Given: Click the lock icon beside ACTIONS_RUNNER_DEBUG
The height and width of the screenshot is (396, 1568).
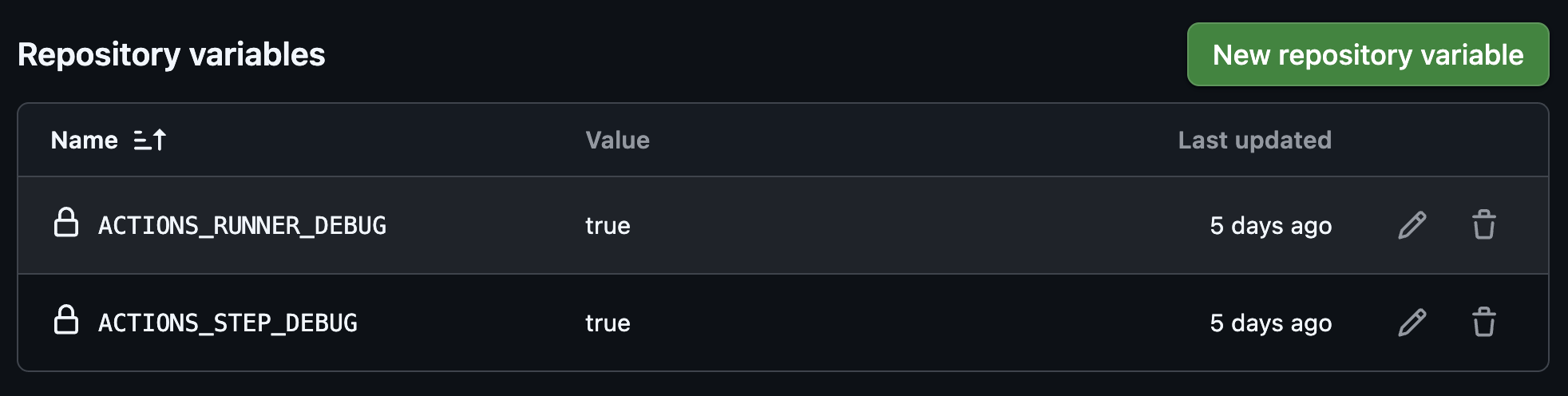Looking at the screenshot, I should pyautogui.click(x=66, y=224).
